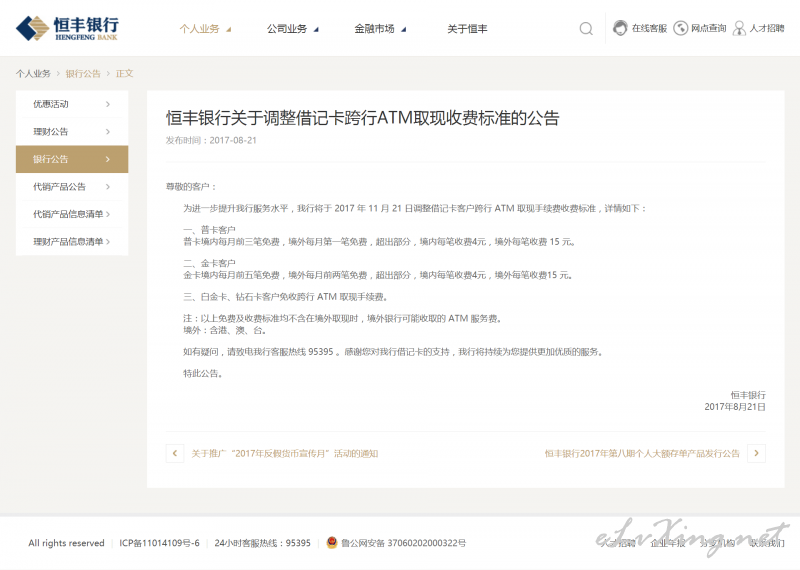Viewport: 800px width, 570px height.
Task: Expand the 公司业务 menu arrow
Action: pyautogui.click(x=316, y=30)
